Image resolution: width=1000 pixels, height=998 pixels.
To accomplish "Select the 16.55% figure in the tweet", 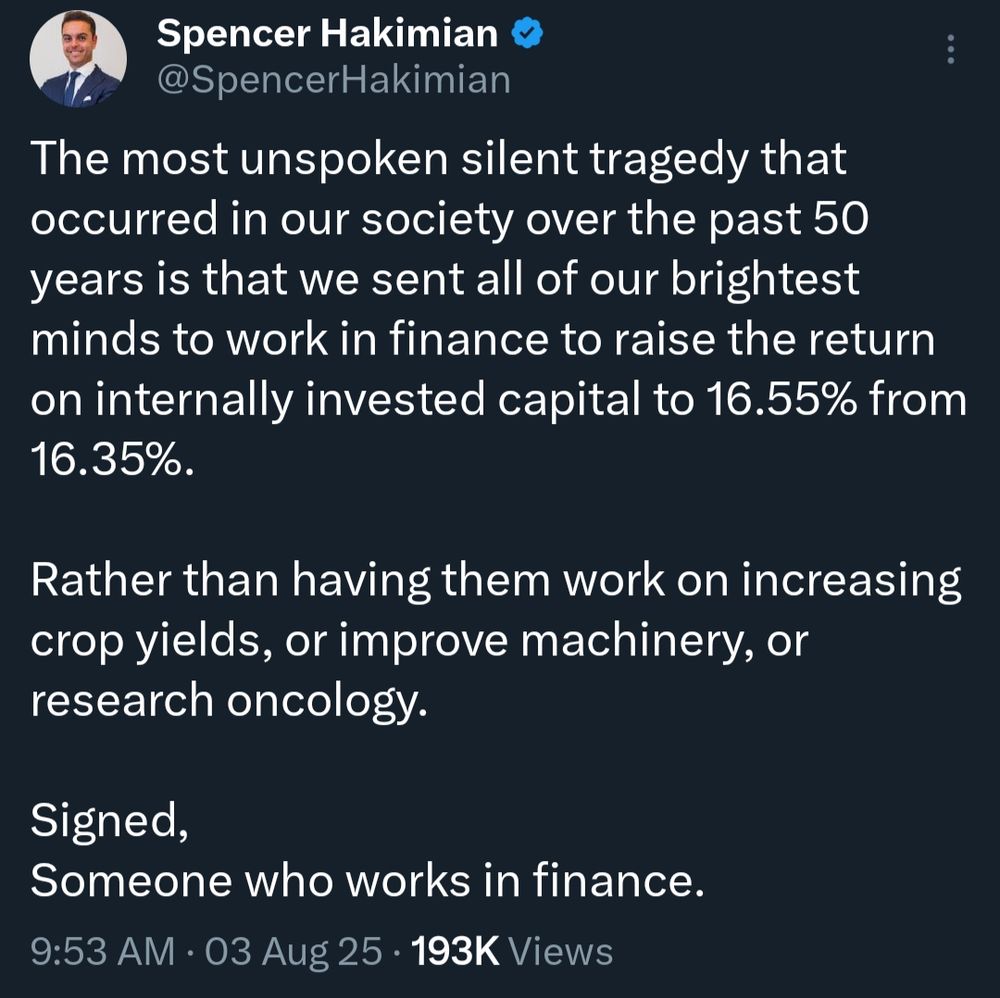I will 781,399.
